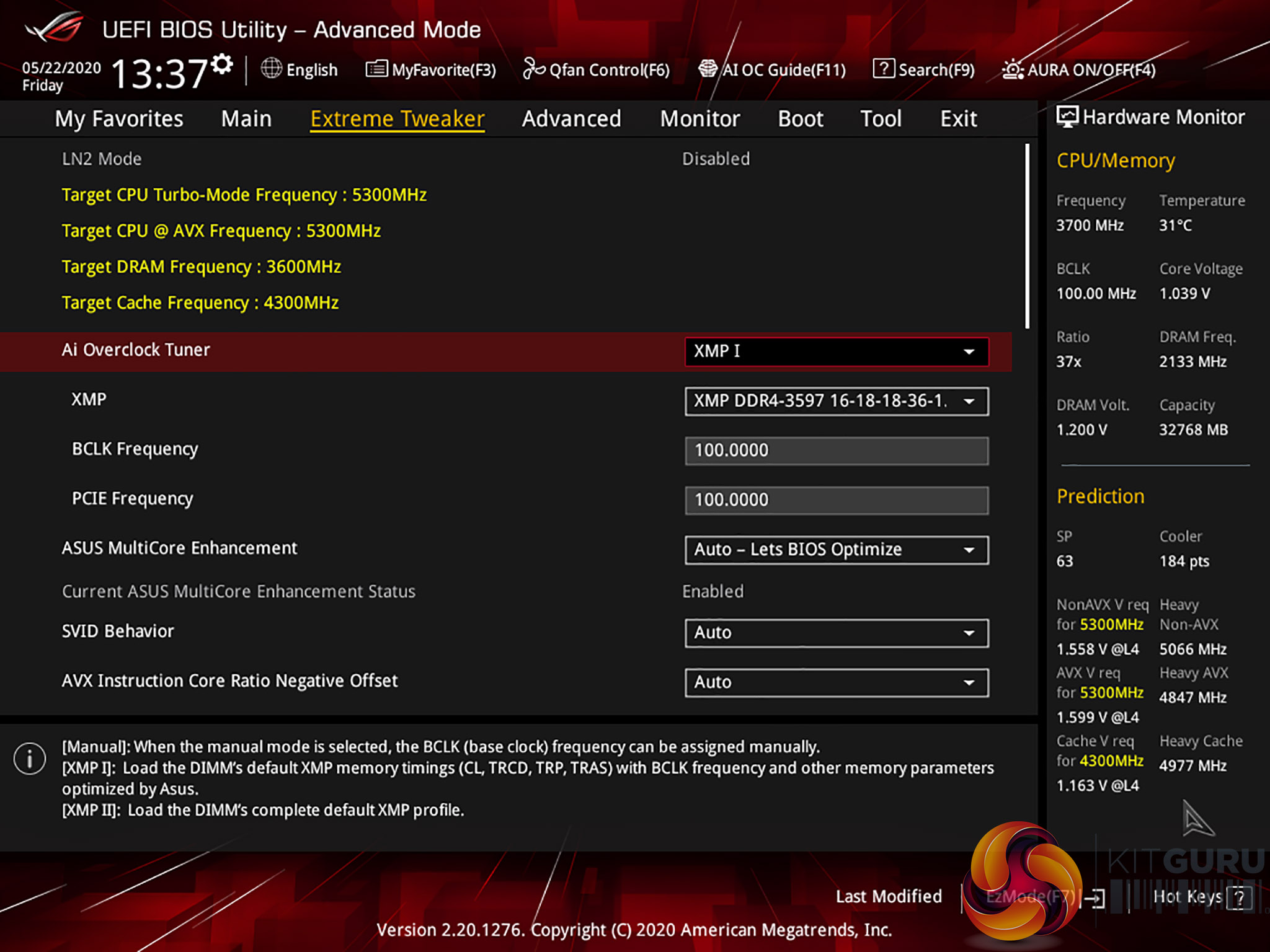Open MyFavorite list icon

[x=376, y=69]
